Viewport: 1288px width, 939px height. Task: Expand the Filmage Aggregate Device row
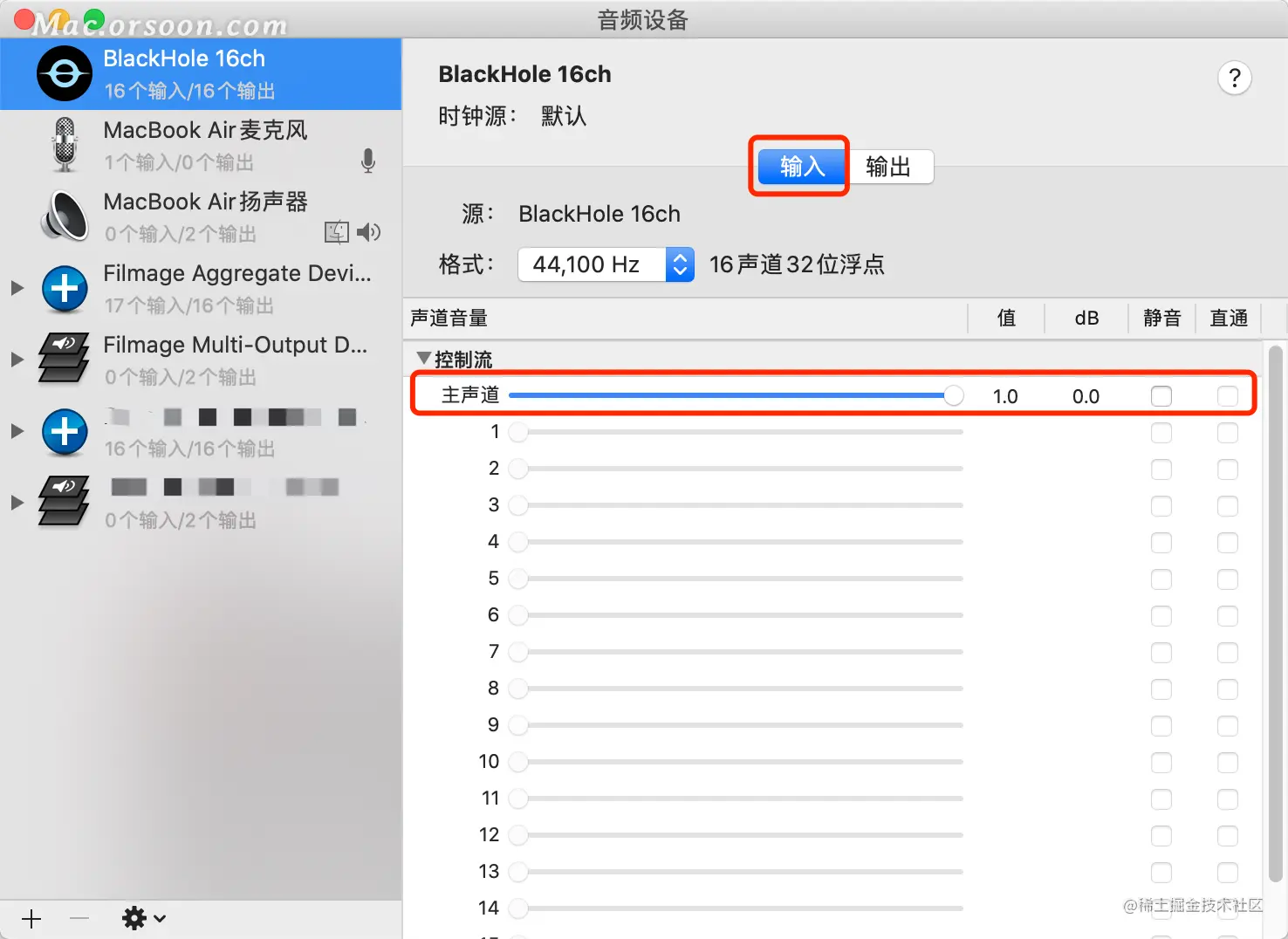(x=17, y=288)
